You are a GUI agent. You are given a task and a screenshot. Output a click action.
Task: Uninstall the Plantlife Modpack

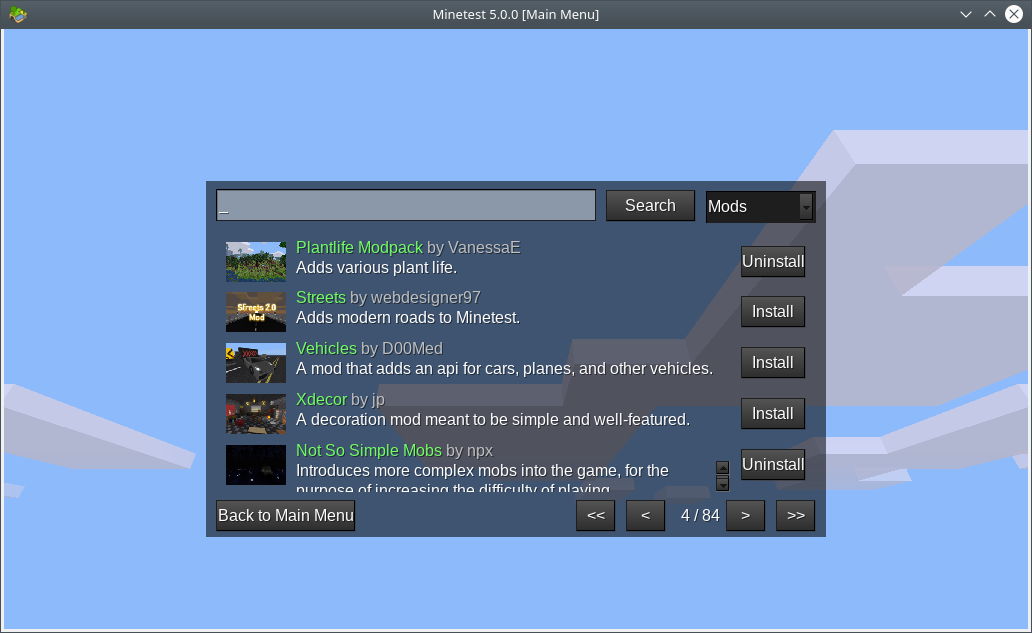coord(773,261)
